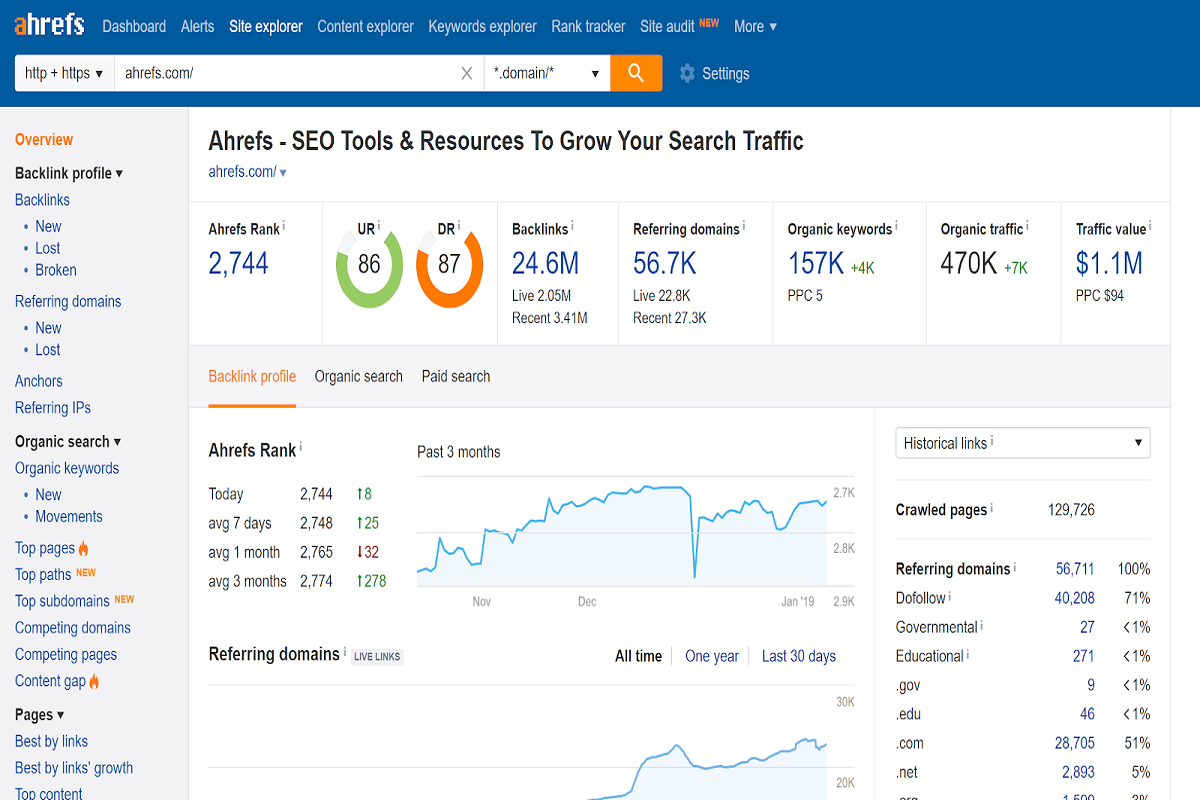Open Competing pages in sidebar

coord(66,655)
